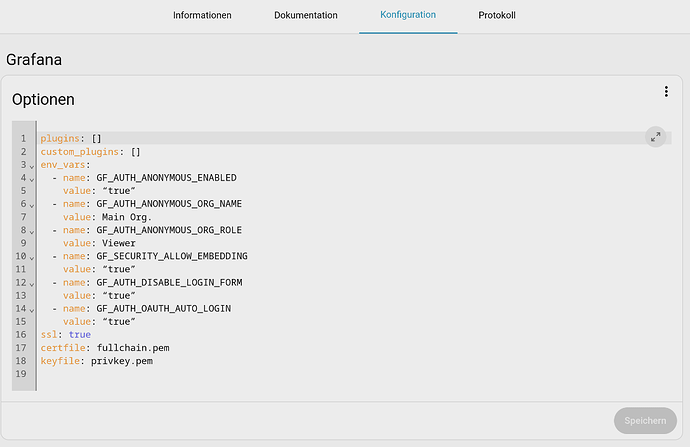Image resolution: width=690 pixels, height=447 pixels.
Task: Fold line 6 GF_AUTH_ANONYMOUS_ORG_NAME entry
Action: [32, 205]
